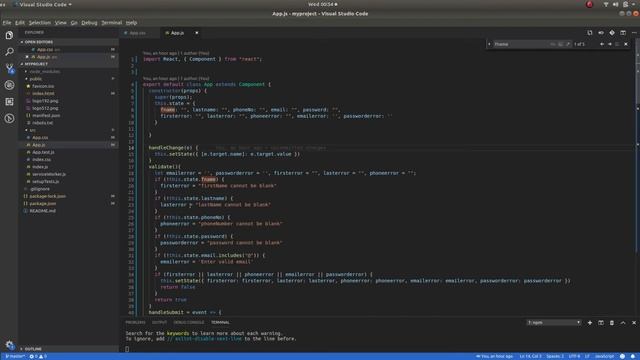Close the find widget
The image size is (640, 360).
pos(626,44)
